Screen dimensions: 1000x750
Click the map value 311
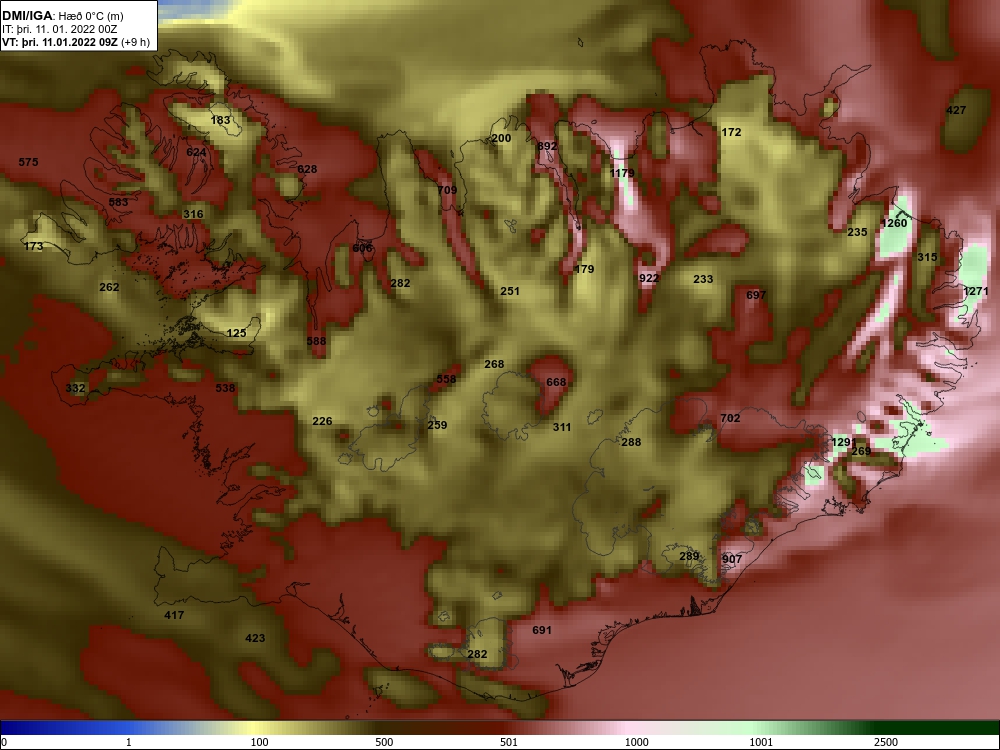(562, 427)
